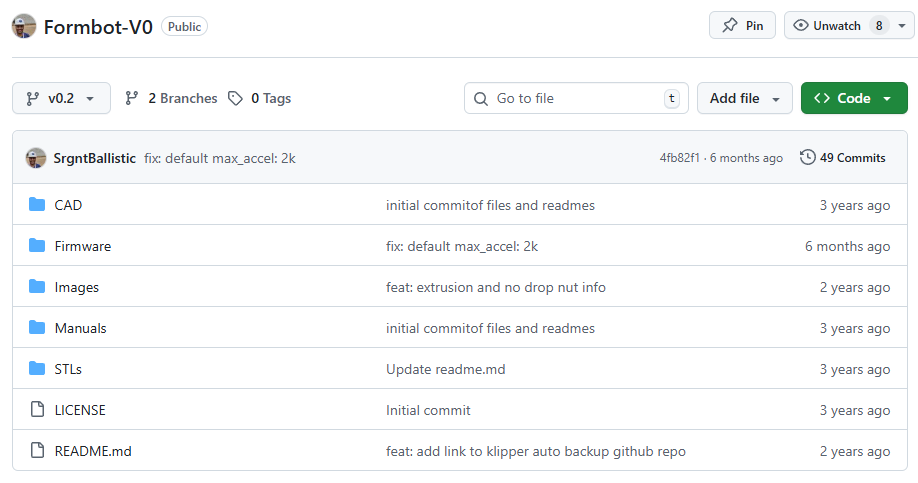Focus the Go to file search field
The height and width of the screenshot is (483, 918).
[576, 98]
